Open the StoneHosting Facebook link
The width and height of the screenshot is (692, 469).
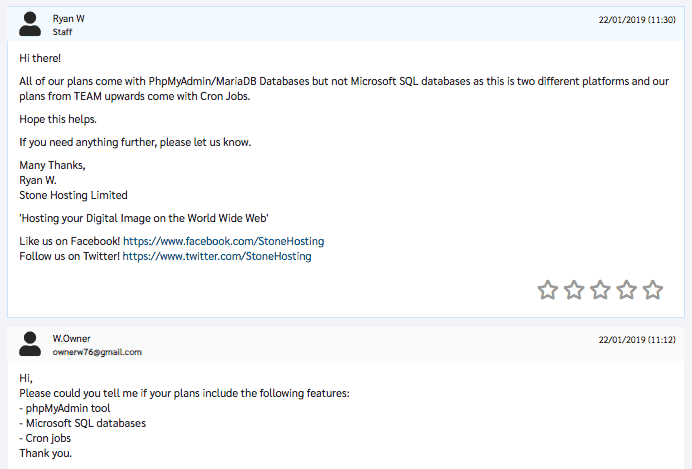click(223, 241)
